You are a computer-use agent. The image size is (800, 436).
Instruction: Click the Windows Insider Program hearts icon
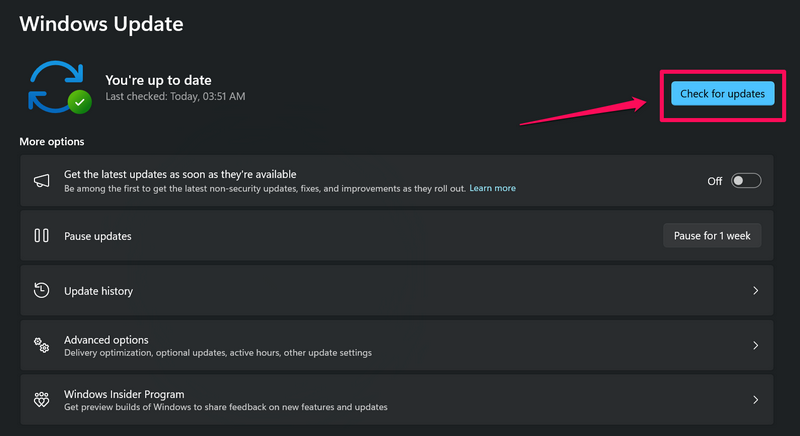pos(42,400)
